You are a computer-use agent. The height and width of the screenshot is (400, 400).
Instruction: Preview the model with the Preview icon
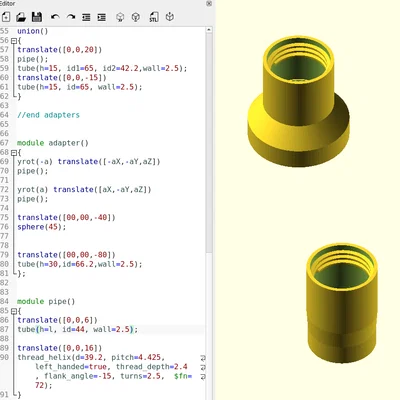(x=120, y=17)
